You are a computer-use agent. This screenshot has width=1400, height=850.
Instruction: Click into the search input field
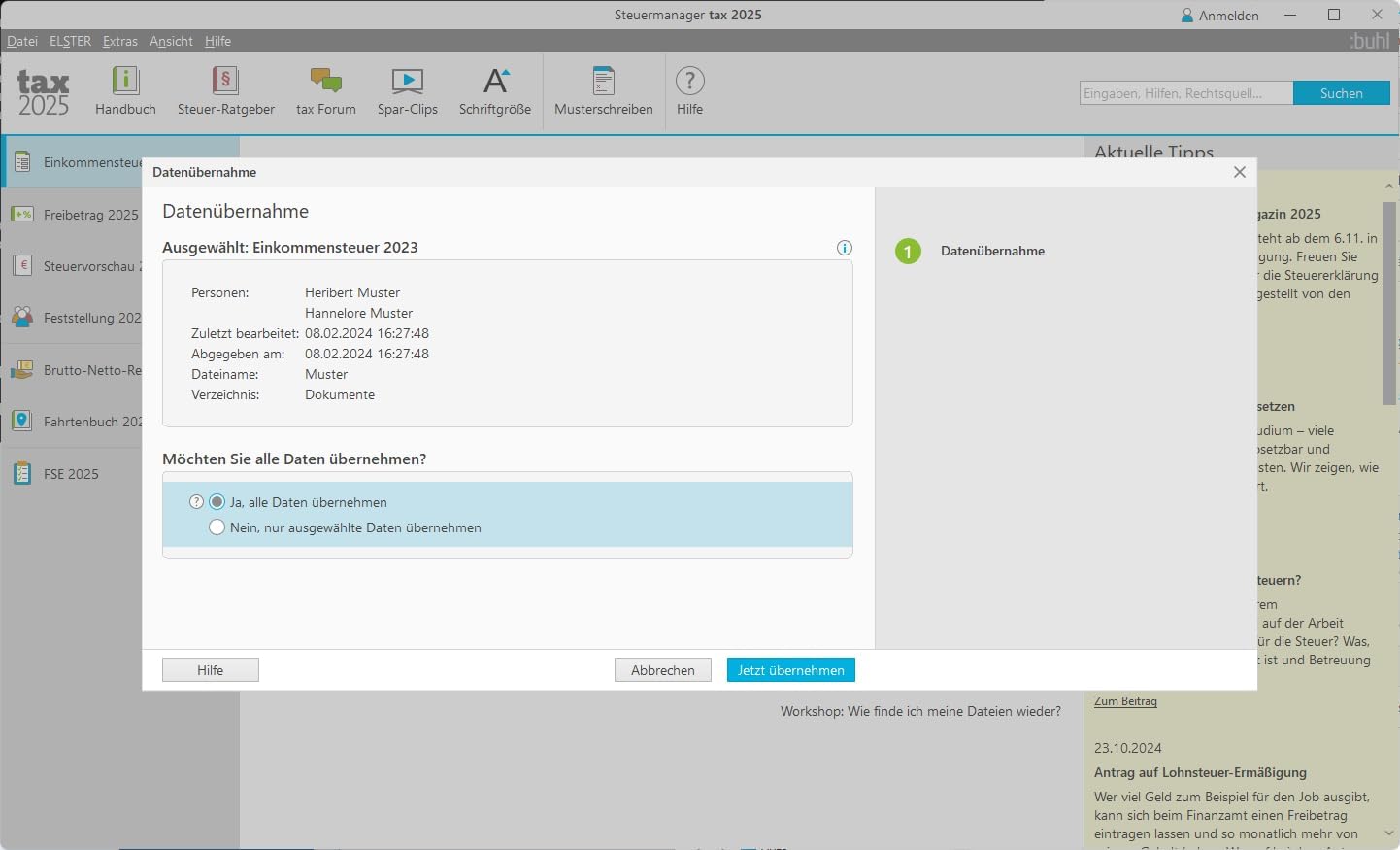pos(1186,93)
